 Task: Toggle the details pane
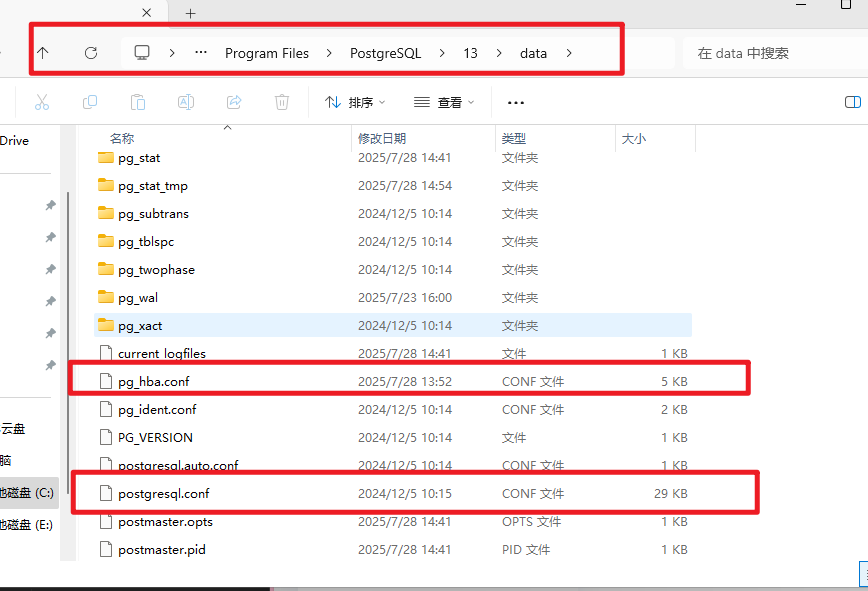[x=852, y=101]
